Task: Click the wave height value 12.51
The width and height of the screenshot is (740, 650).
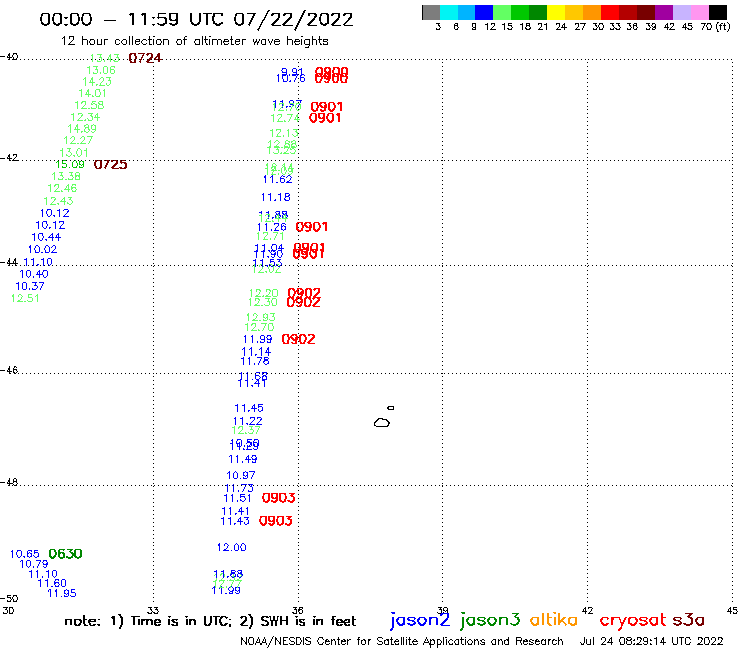Action: pyautogui.click(x=25, y=298)
